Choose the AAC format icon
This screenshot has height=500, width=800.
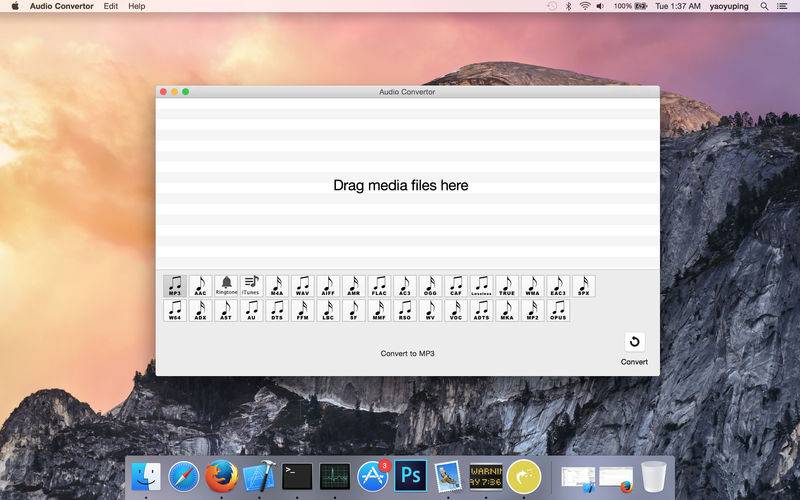click(201, 286)
